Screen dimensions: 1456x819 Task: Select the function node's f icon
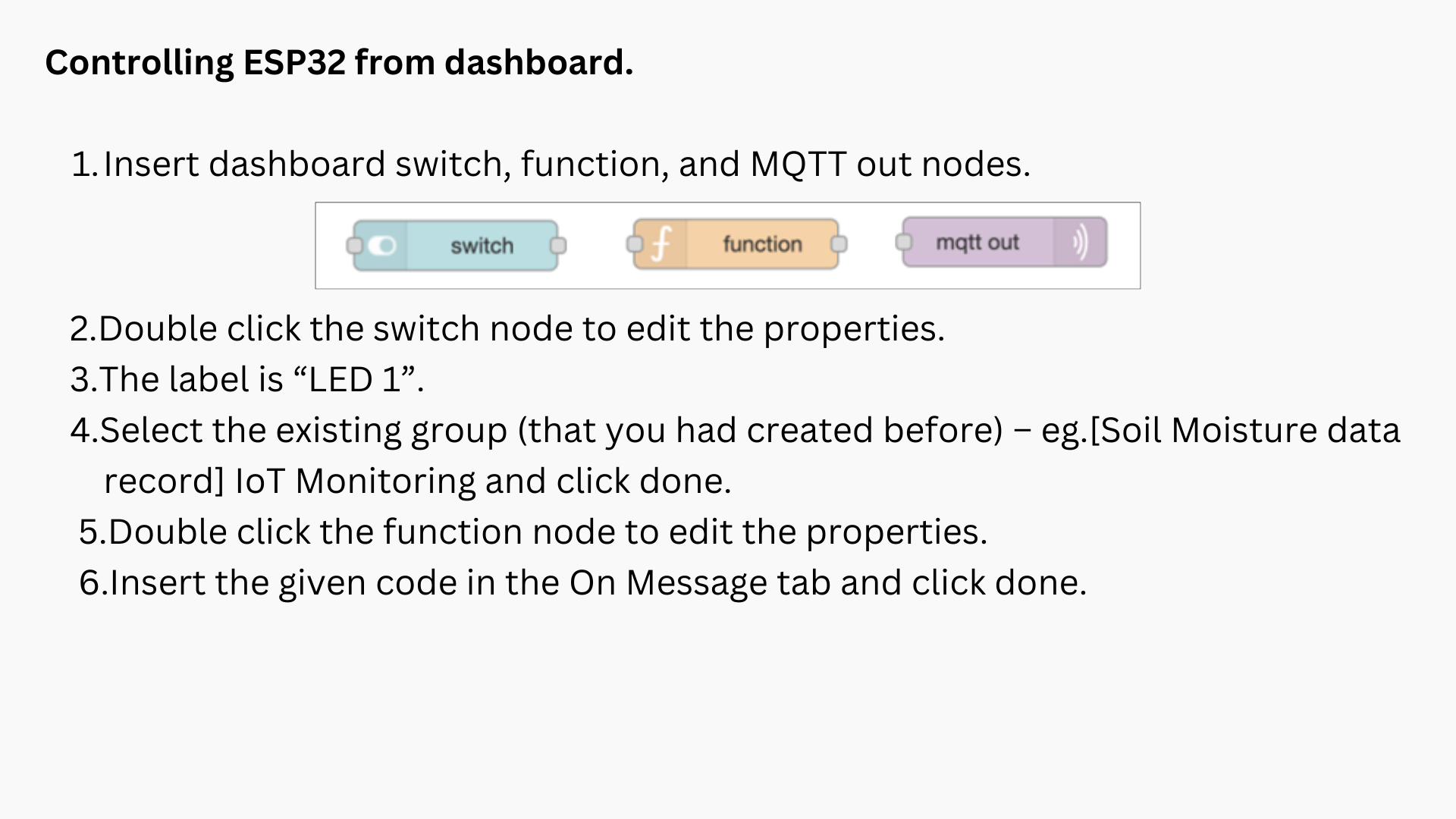click(x=662, y=243)
